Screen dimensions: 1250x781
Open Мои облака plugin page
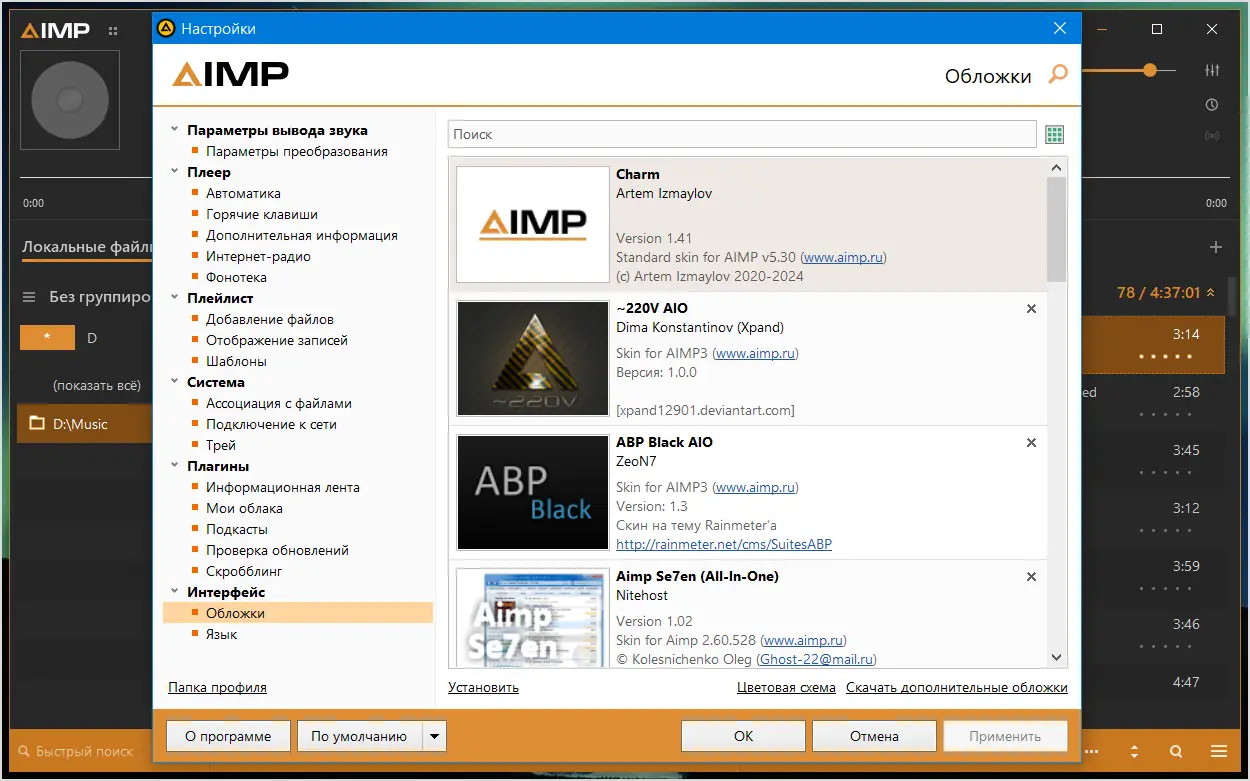coord(245,508)
